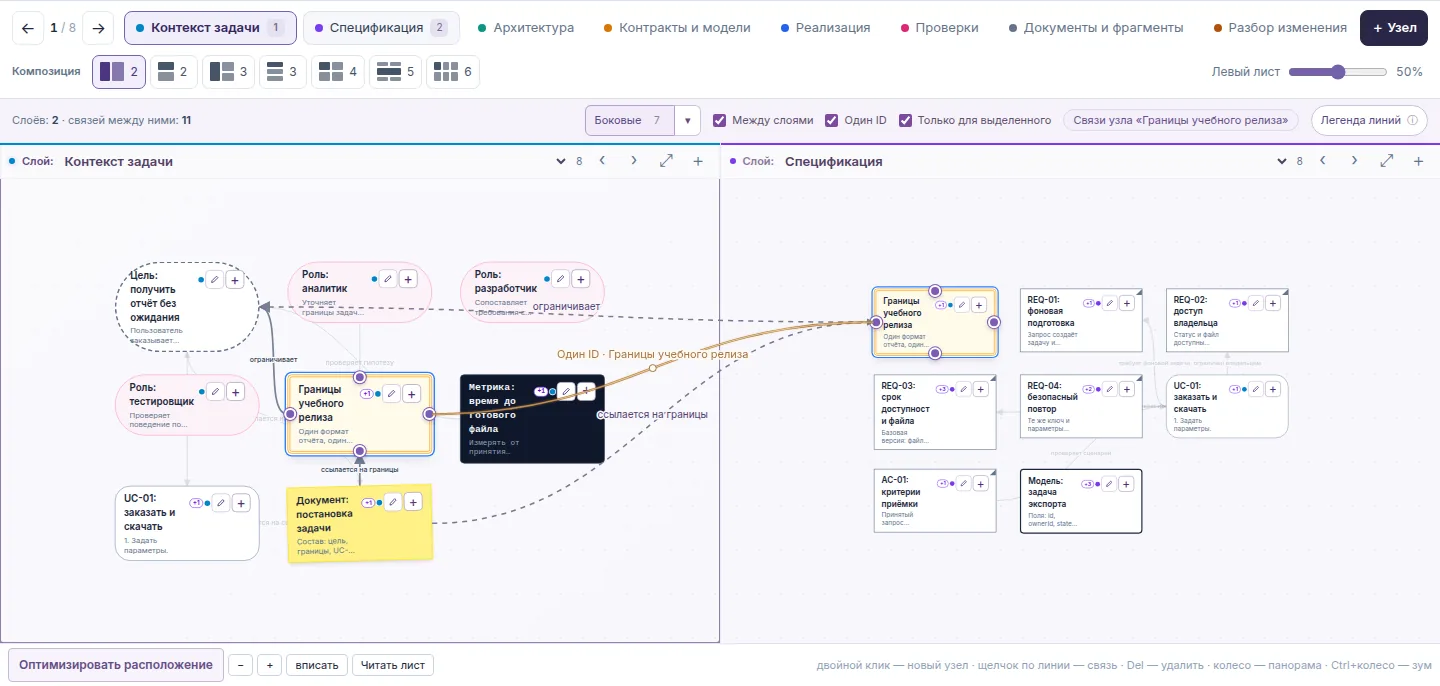Expand the layer picker chevron in Спецификация header
This screenshot has height=686, width=1440.
(1282, 161)
